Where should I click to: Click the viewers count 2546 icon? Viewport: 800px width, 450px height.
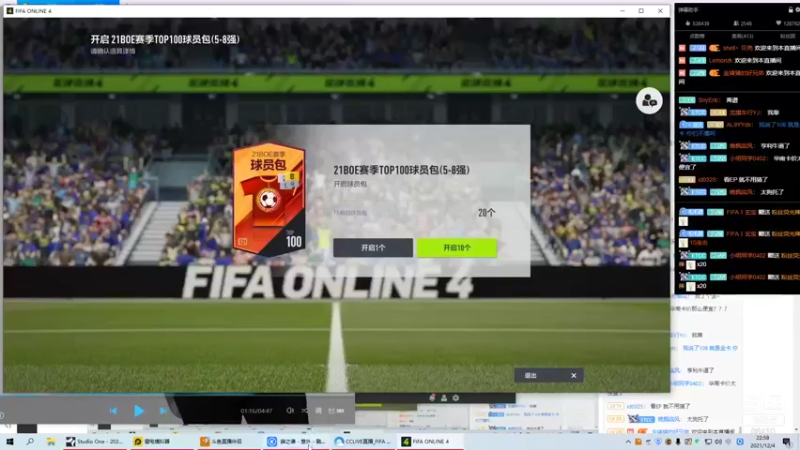pos(736,23)
